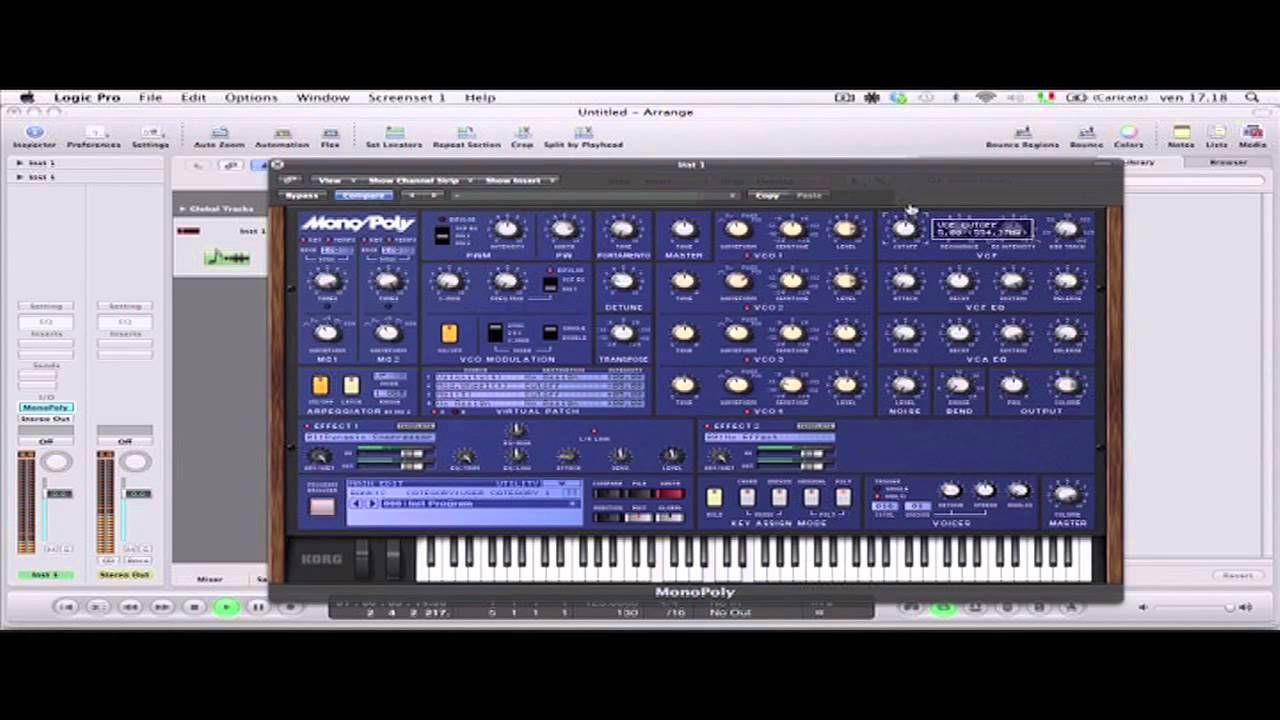Toggle the orange VCO Modulation switch
Viewport: 1280px width, 720px height.
click(x=449, y=334)
